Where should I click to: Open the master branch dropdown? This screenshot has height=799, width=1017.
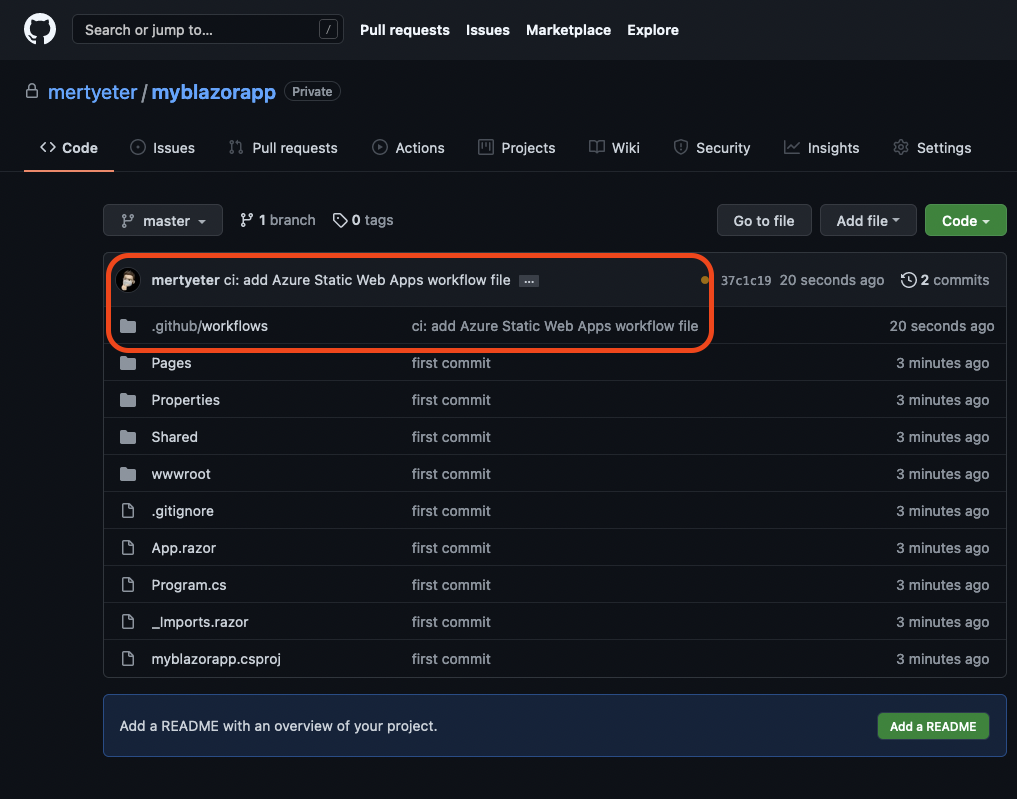(163, 221)
